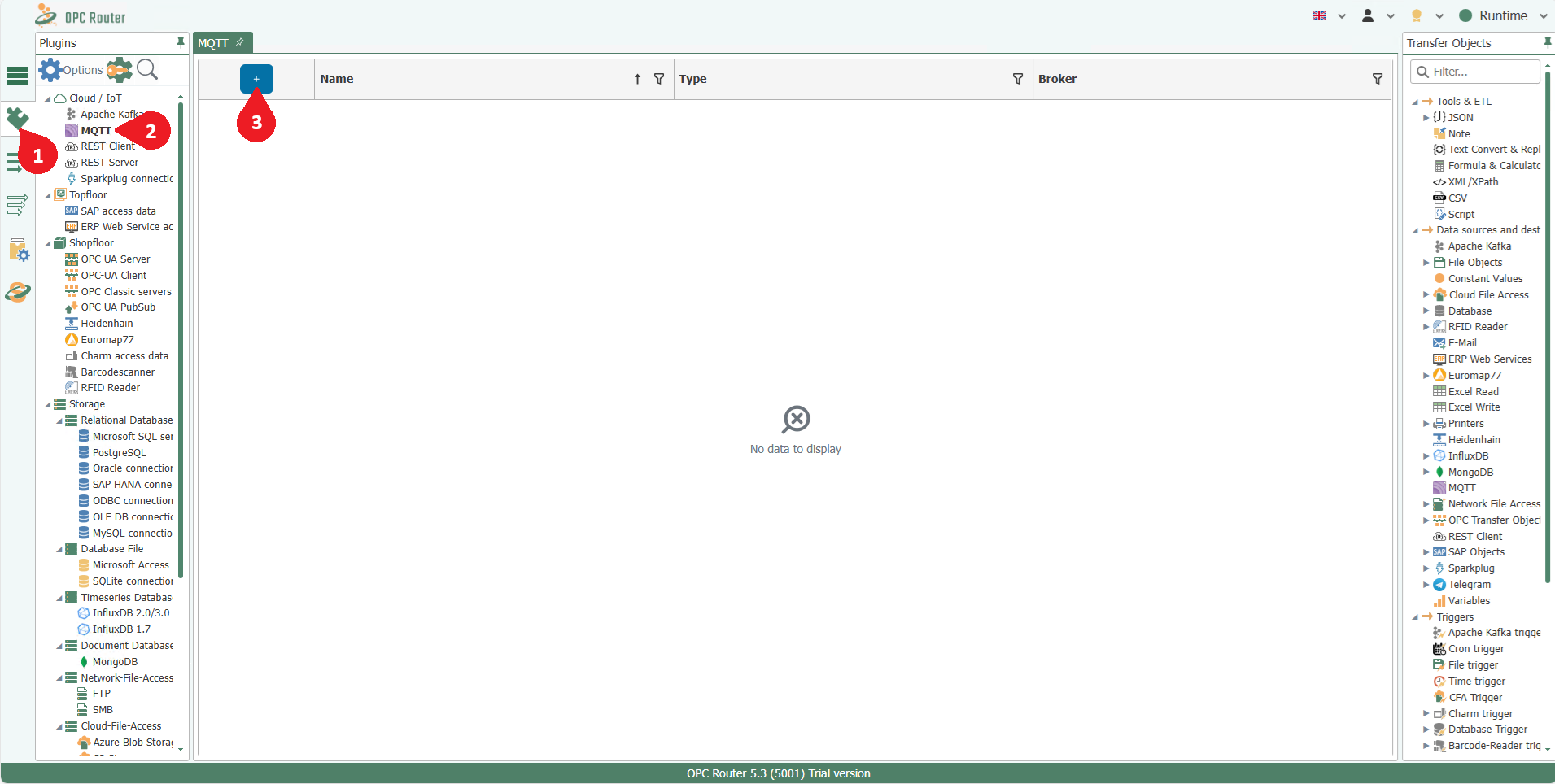
Task: Select Euromap77 plugin in Plugins tree
Action: click(x=107, y=340)
